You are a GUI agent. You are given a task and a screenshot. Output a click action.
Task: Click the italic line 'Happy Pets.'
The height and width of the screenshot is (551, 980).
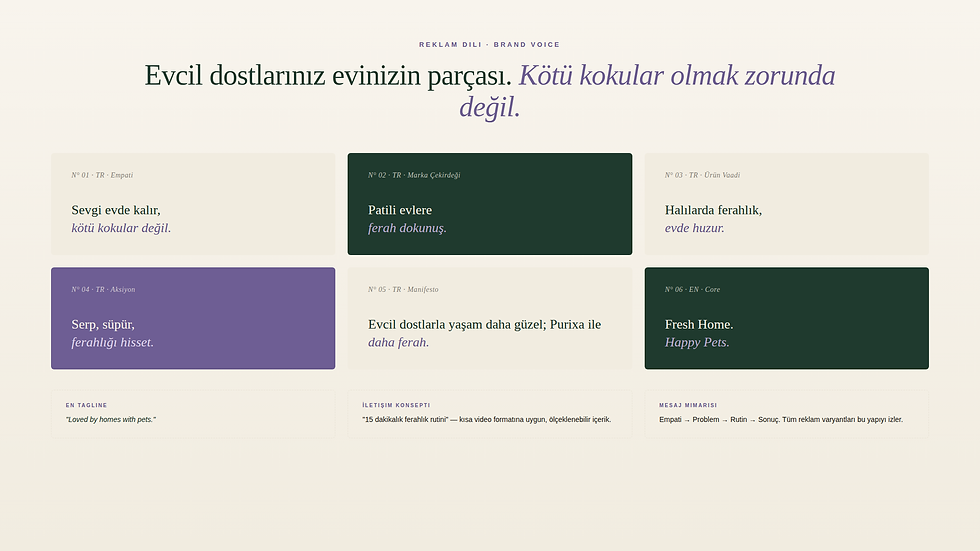click(x=697, y=342)
